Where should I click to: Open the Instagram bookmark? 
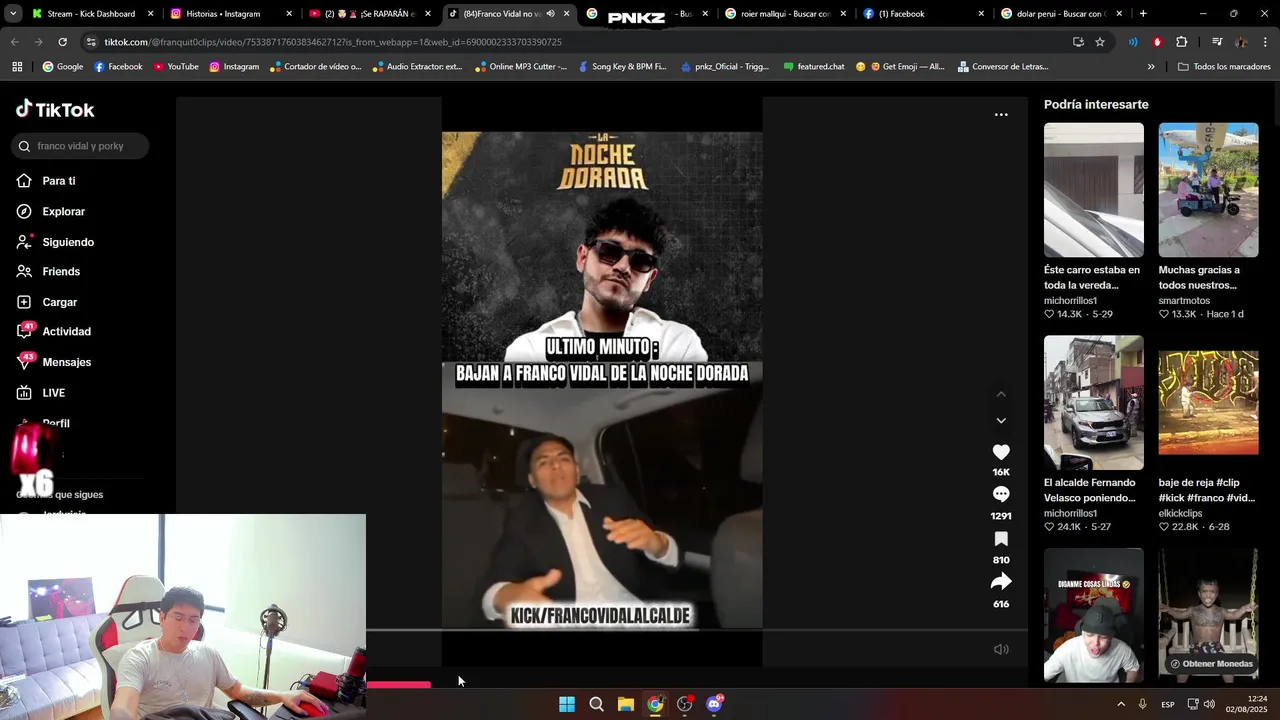coord(234,67)
